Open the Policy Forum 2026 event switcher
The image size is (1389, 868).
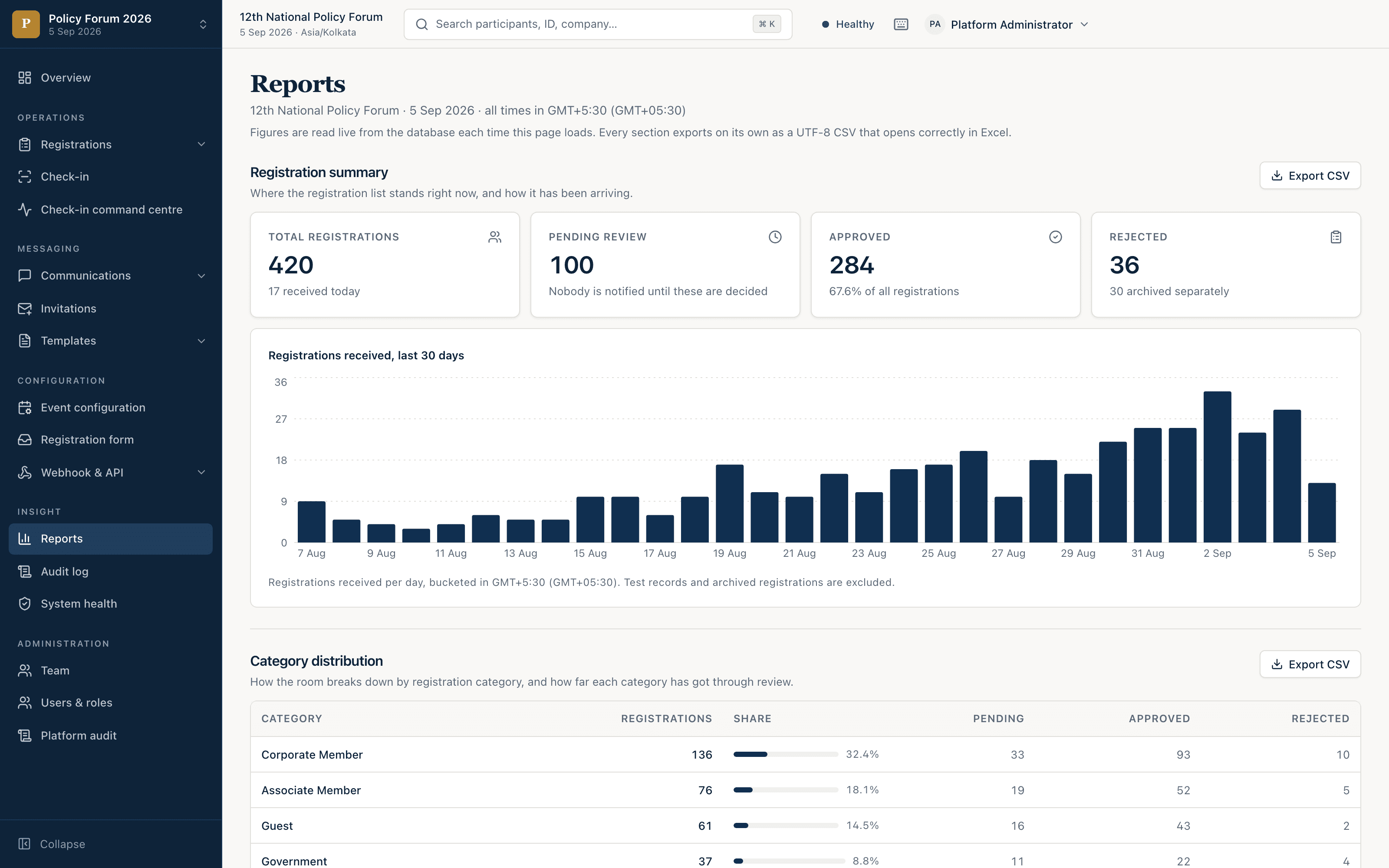[x=111, y=24]
